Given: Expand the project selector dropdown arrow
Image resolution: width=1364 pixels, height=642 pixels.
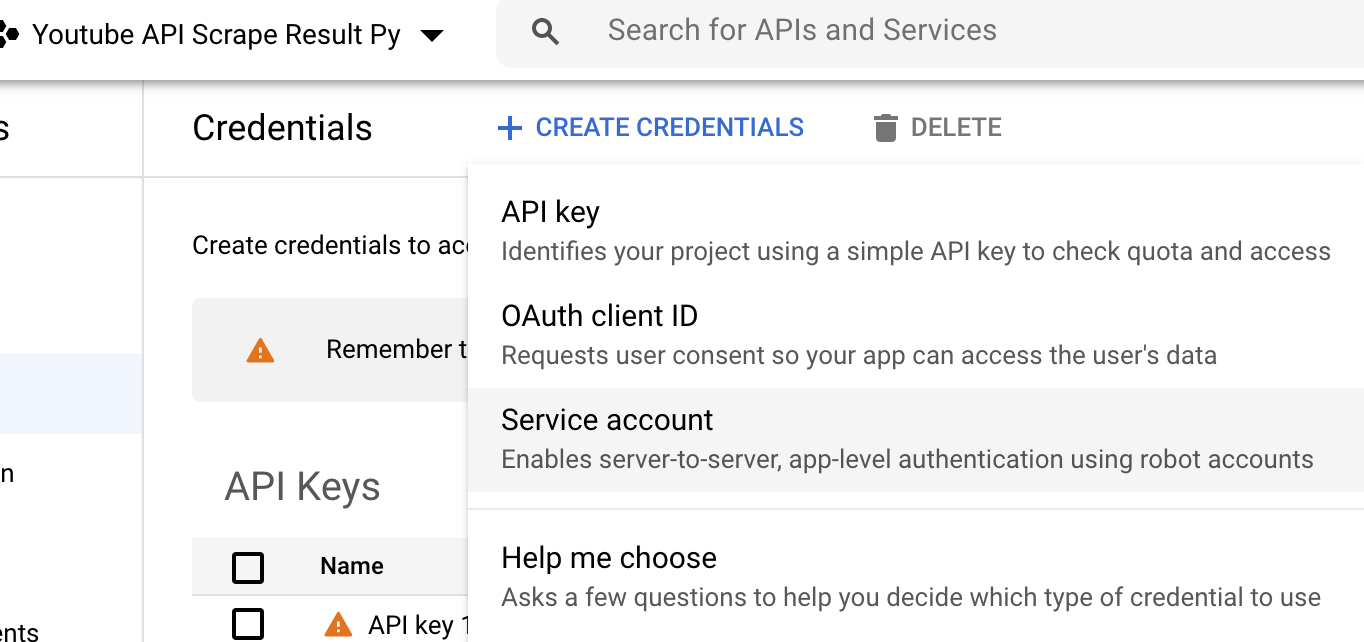Looking at the screenshot, I should [x=432, y=36].
